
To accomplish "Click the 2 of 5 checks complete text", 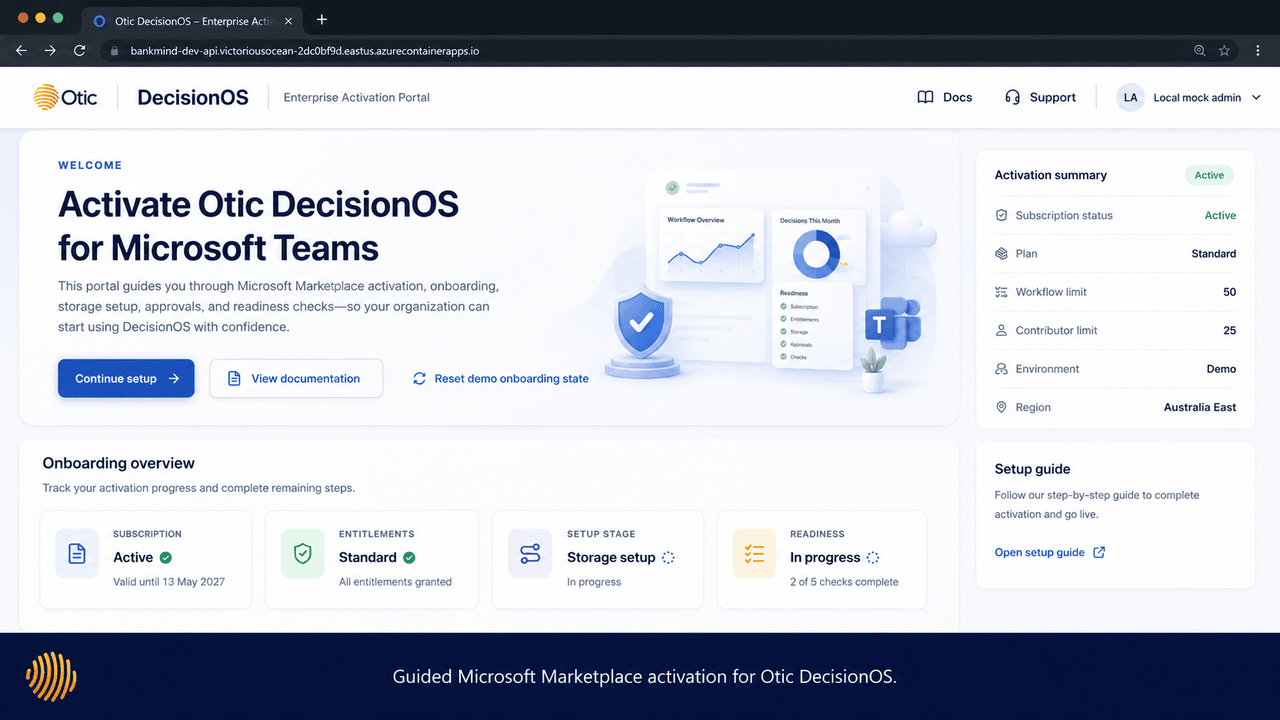I will [844, 582].
